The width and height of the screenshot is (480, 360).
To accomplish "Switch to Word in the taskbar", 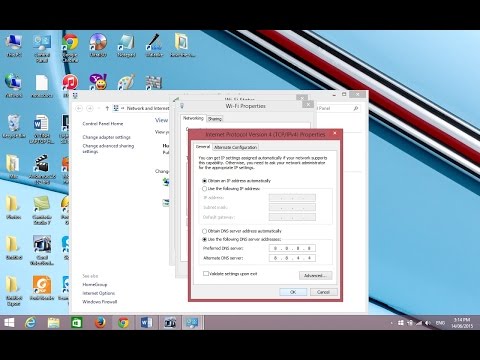I will 146,323.
